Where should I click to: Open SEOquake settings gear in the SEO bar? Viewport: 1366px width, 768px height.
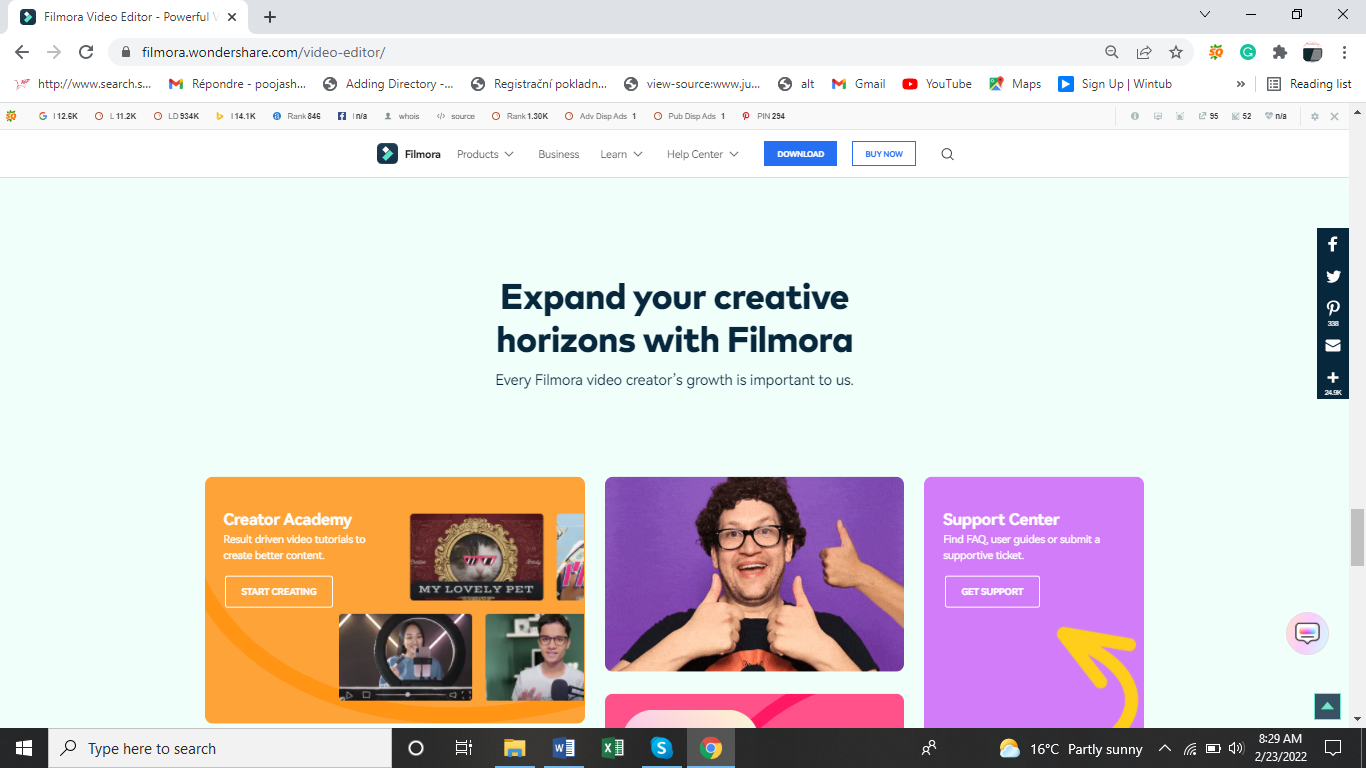pos(1315,116)
